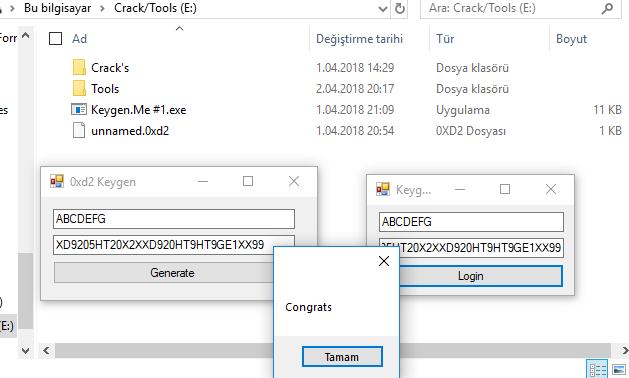
Task: Click the 0XD2 Dosyası type cell
Action: [x=471, y=131]
